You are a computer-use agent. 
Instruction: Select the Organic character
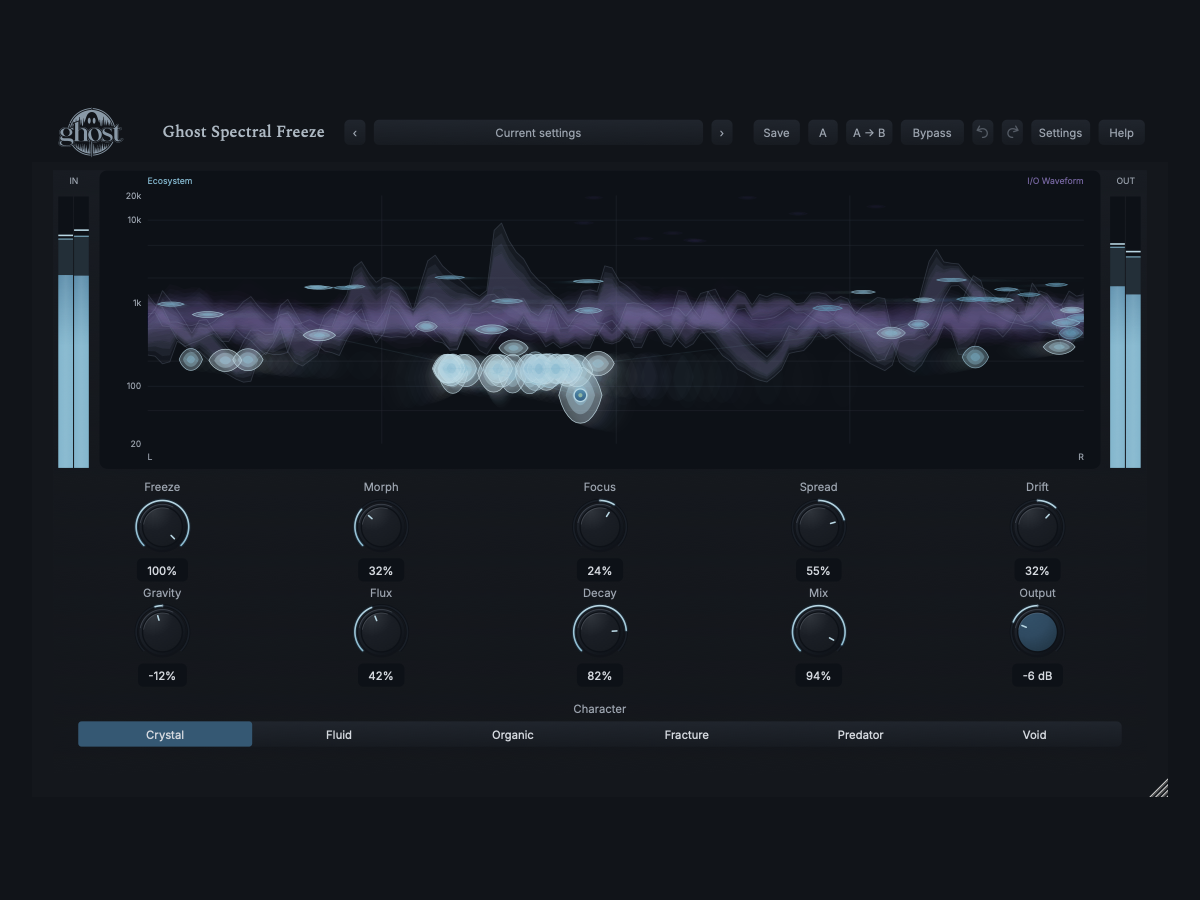(x=513, y=735)
